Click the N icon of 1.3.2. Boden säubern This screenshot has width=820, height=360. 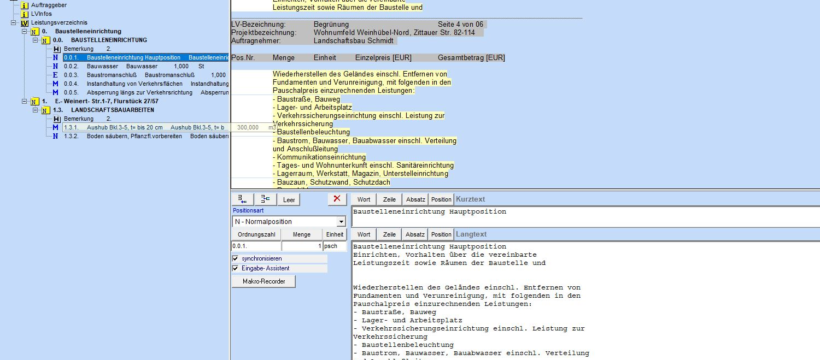tap(56, 136)
